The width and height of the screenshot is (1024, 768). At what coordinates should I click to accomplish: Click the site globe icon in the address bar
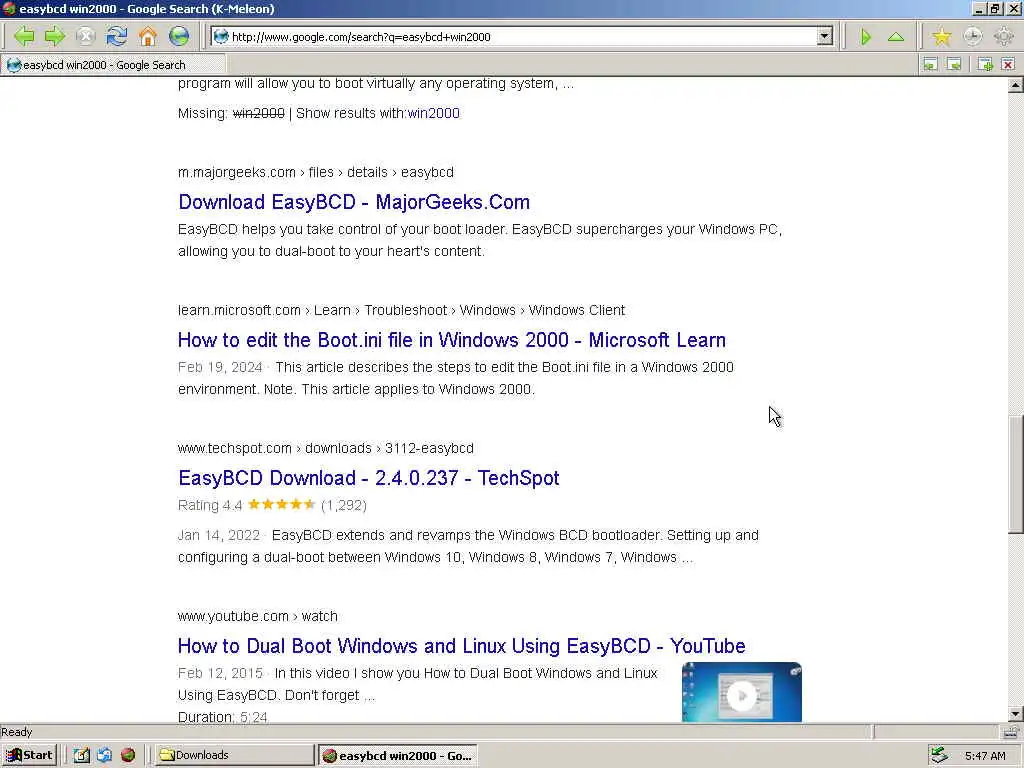(x=221, y=37)
